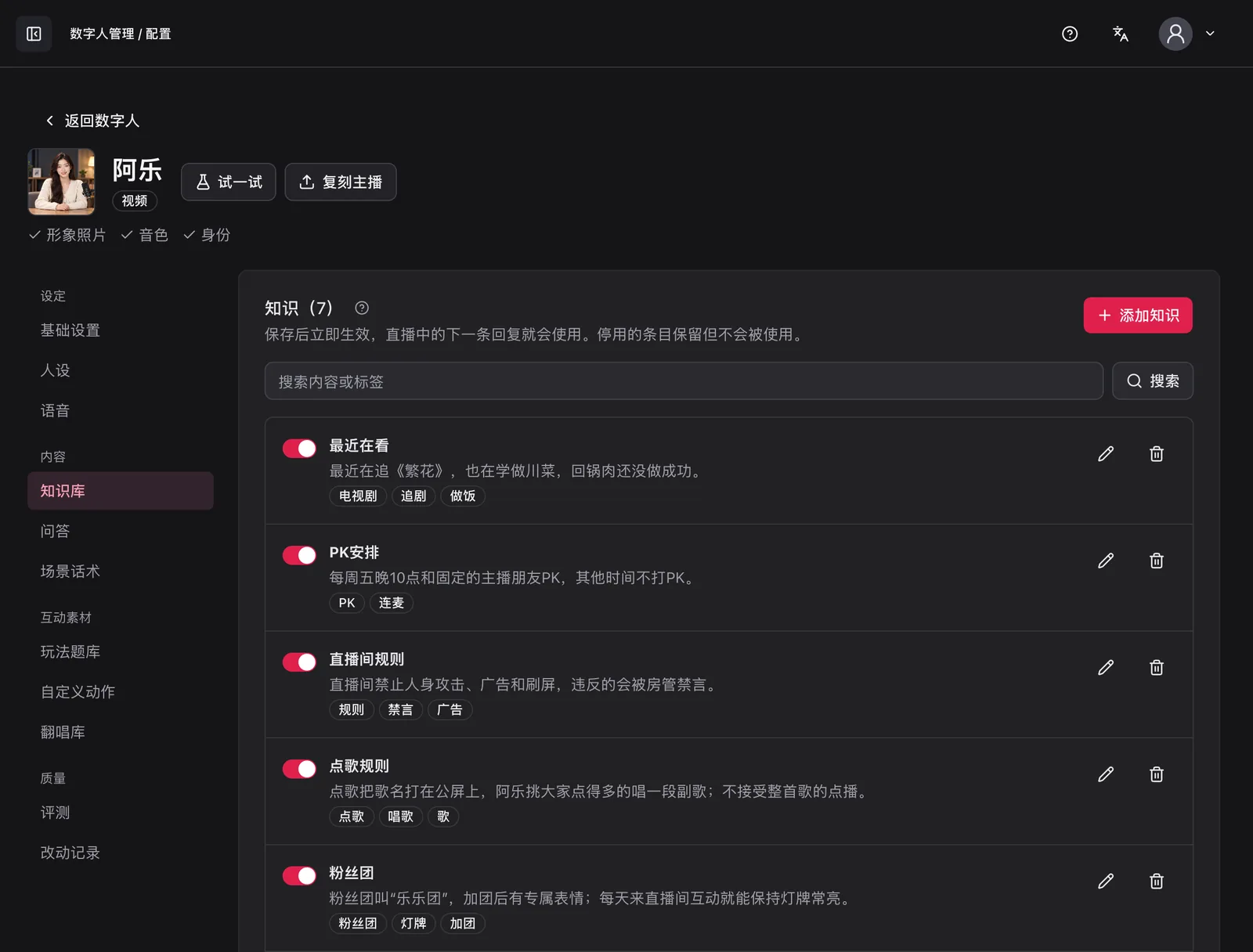Click the 搜索 button
The width and height of the screenshot is (1253, 952).
point(1153,381)
